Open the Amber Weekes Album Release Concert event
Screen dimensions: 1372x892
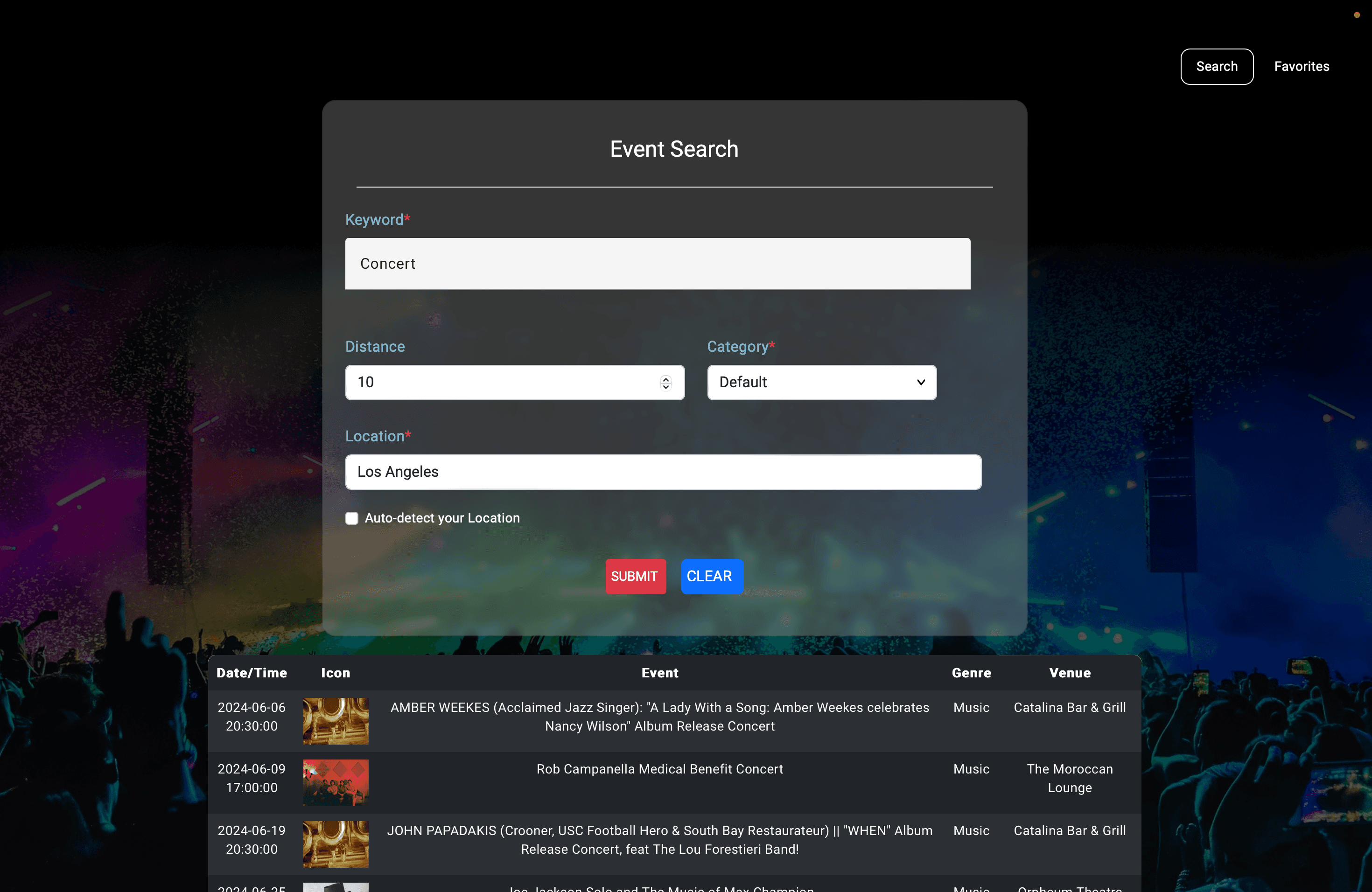tap(660, 717)
